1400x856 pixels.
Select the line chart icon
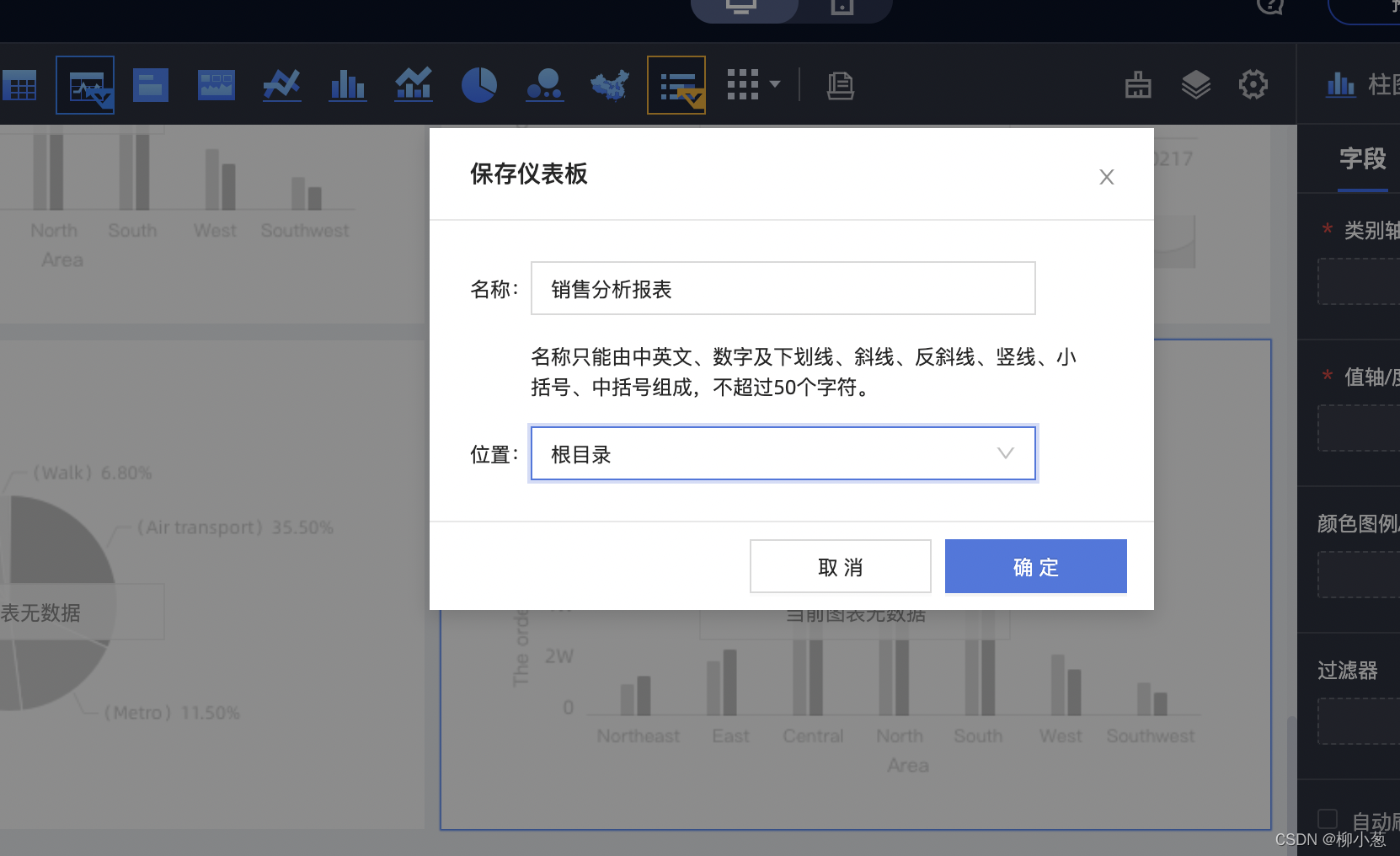coord(282,85)
